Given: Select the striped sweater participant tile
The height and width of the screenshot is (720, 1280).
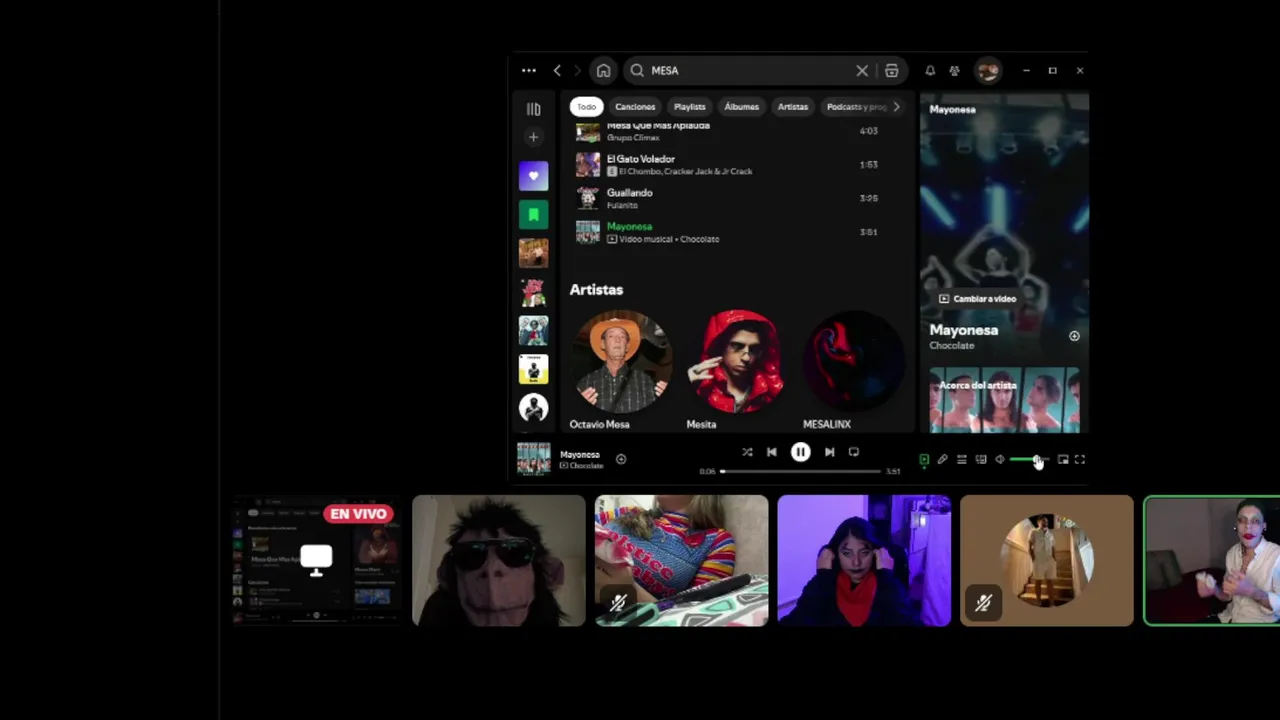Looking at the screenshot, I should pyautogui.click(x=682, y=561).
